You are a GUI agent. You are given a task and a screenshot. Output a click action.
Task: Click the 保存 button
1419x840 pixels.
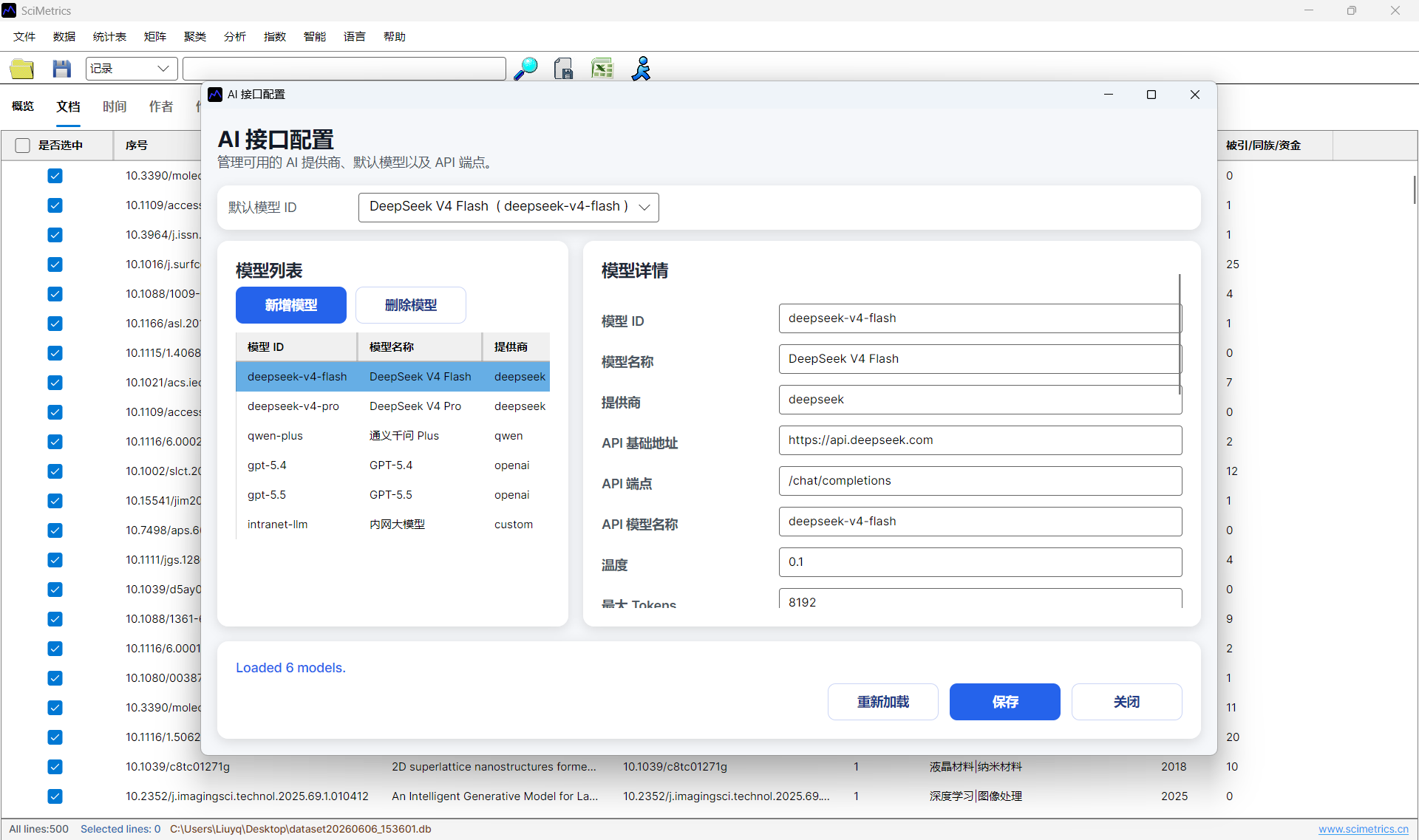tap(1005, 702)
